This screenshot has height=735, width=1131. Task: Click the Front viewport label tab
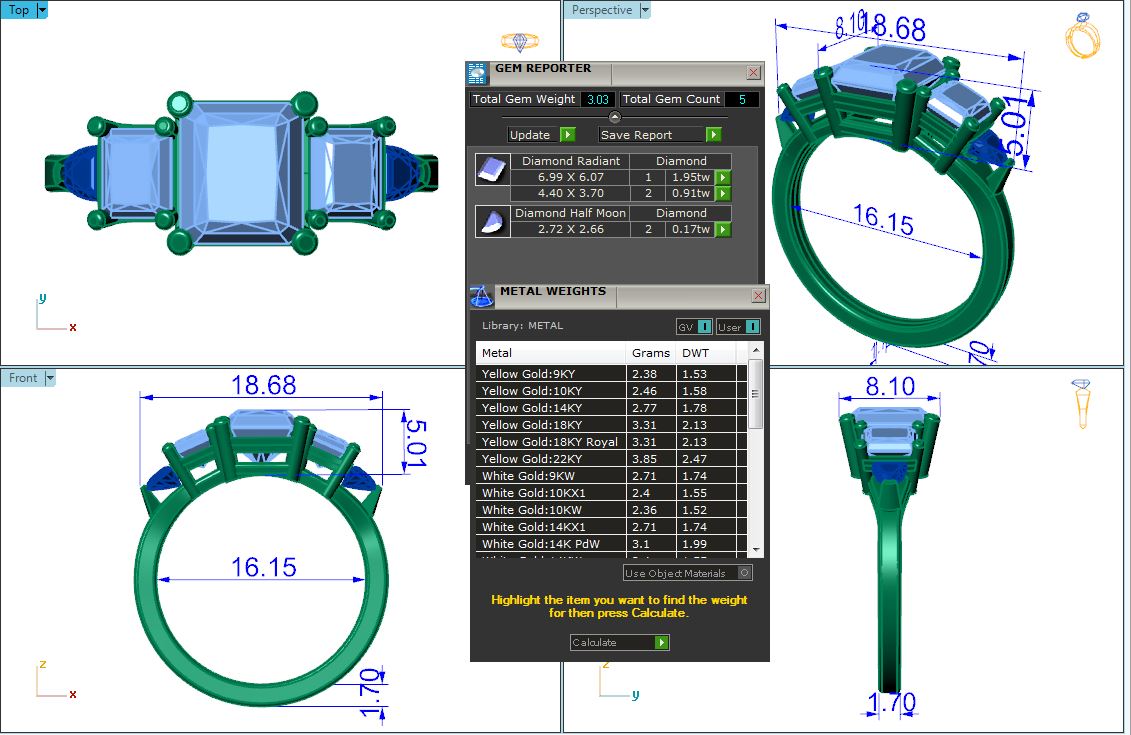tap(23, 378)
